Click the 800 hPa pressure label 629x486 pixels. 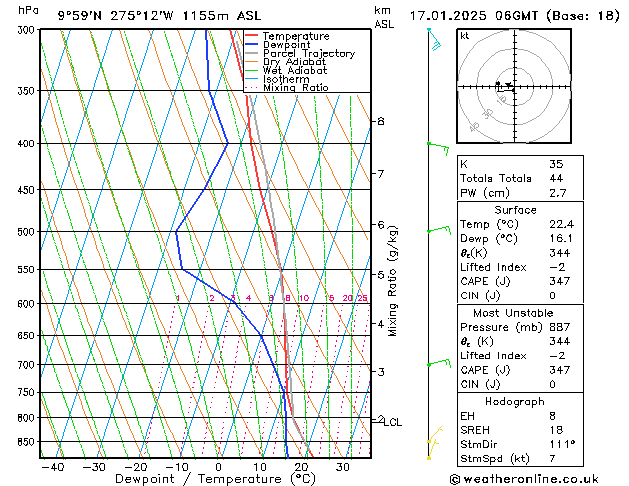[x=28, y=418]
